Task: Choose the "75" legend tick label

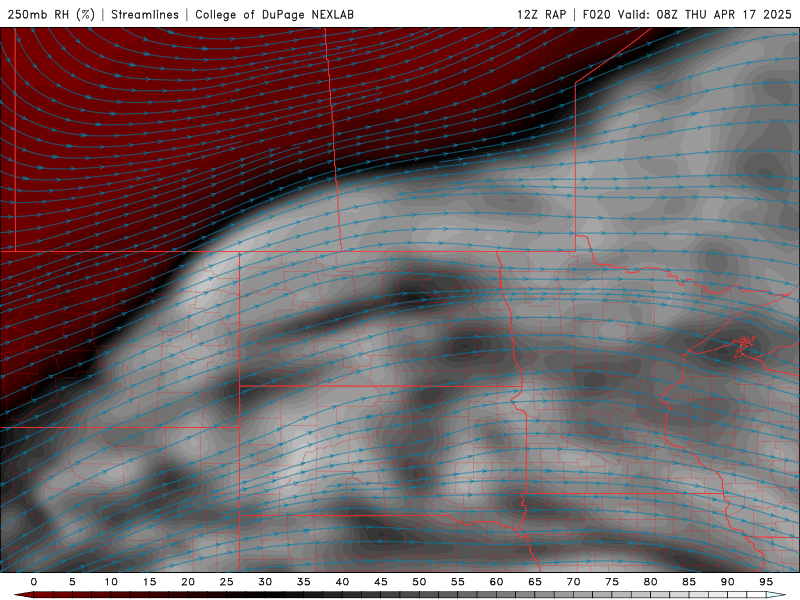Action: [612, 582]
